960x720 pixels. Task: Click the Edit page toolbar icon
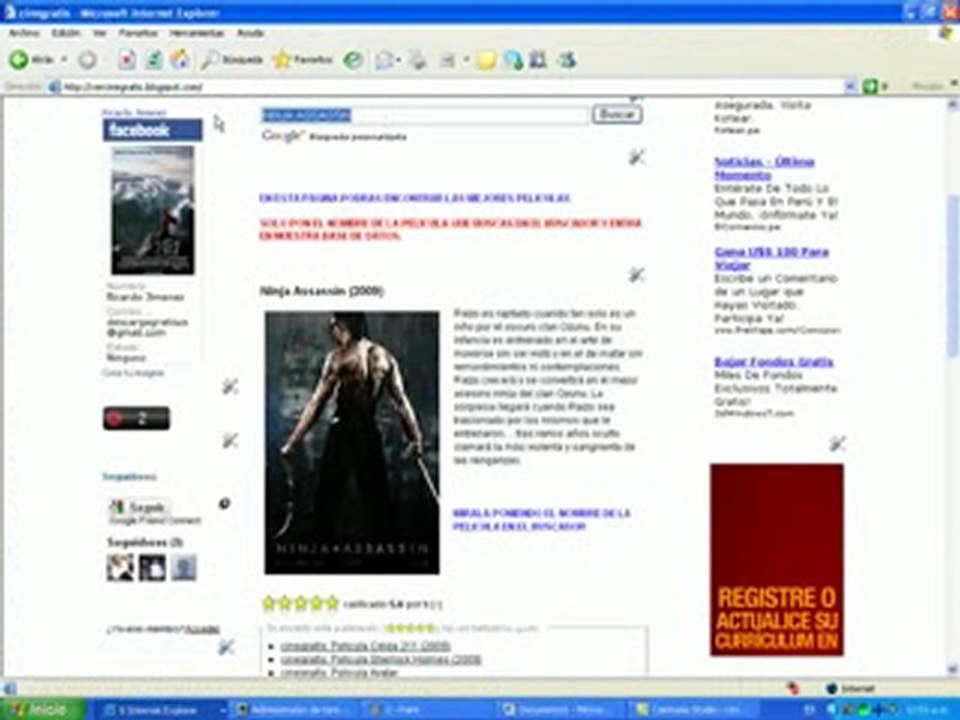pyautogui.click(x=448, y=59)
